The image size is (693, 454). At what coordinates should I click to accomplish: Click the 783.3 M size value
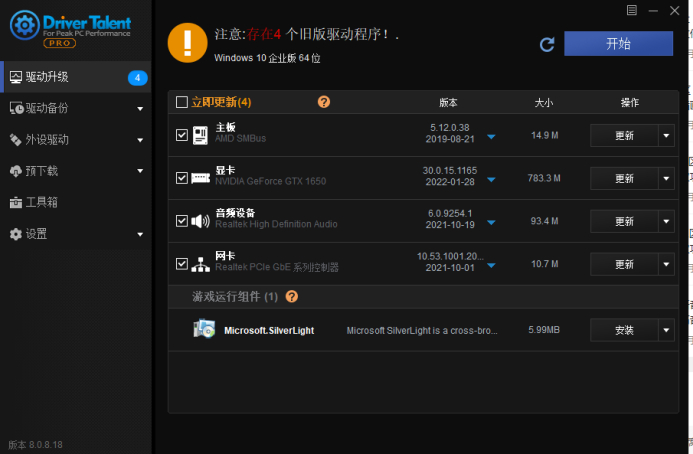544,178
